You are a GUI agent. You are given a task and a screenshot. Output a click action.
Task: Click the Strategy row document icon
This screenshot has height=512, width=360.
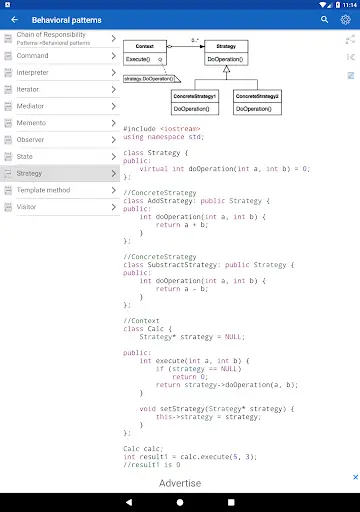pyautogui.click(x=8, y=173)
